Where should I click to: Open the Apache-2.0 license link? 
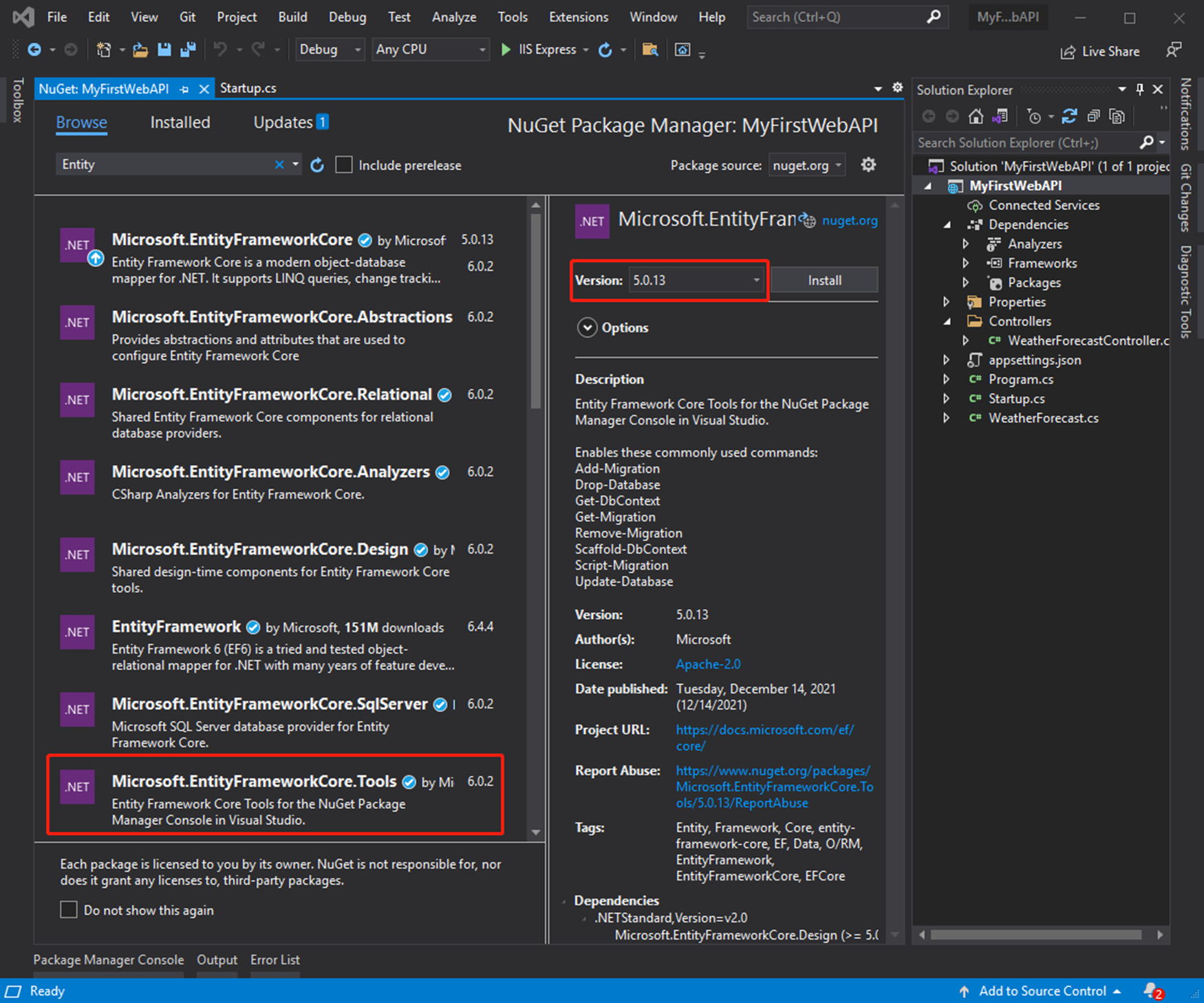pyautogui.click(x=708, y=664)
